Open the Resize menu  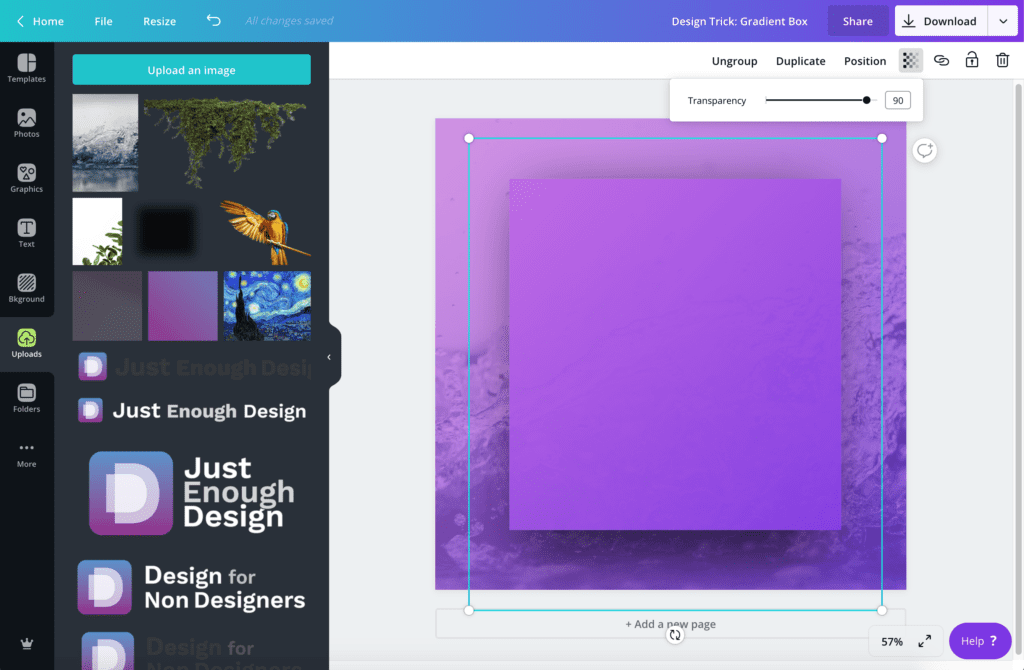[159, 20]
